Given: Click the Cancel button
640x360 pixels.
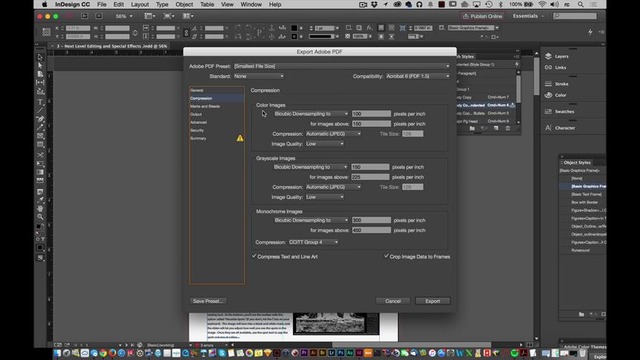Looking at the screenshot, I should click(x=393, y=301).
